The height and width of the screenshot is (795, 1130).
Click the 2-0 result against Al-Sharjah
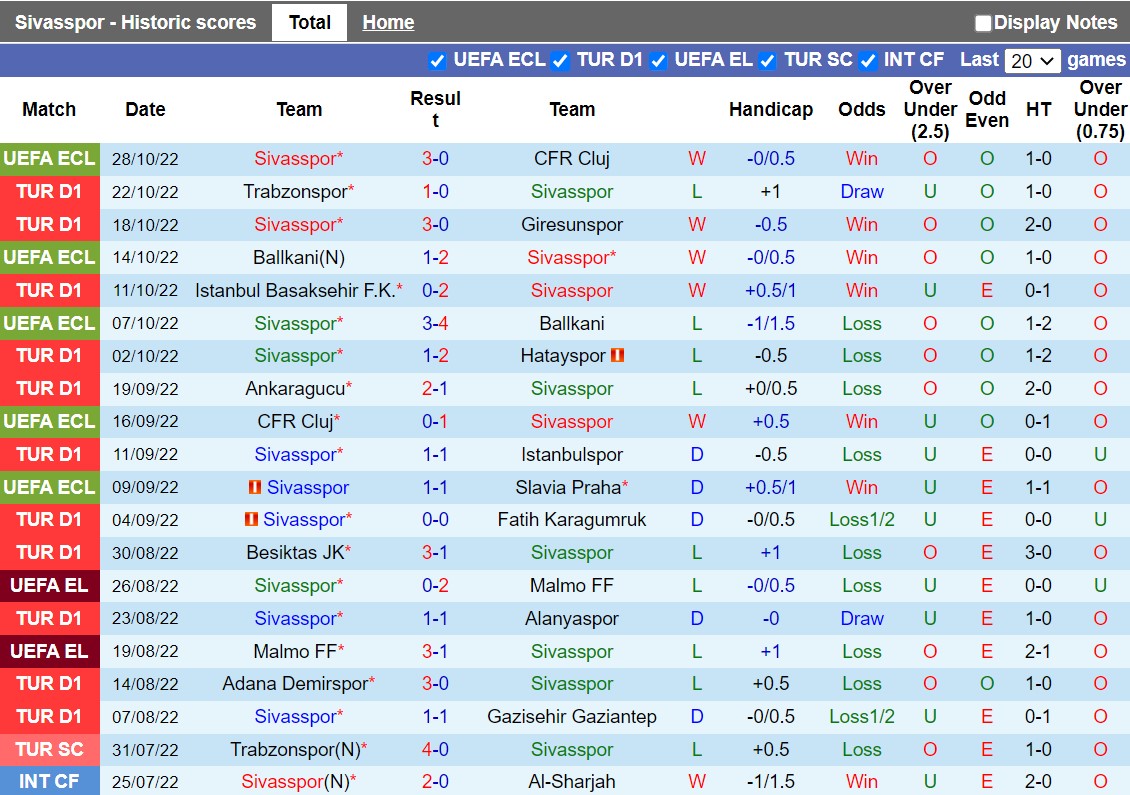click(435, 781)
